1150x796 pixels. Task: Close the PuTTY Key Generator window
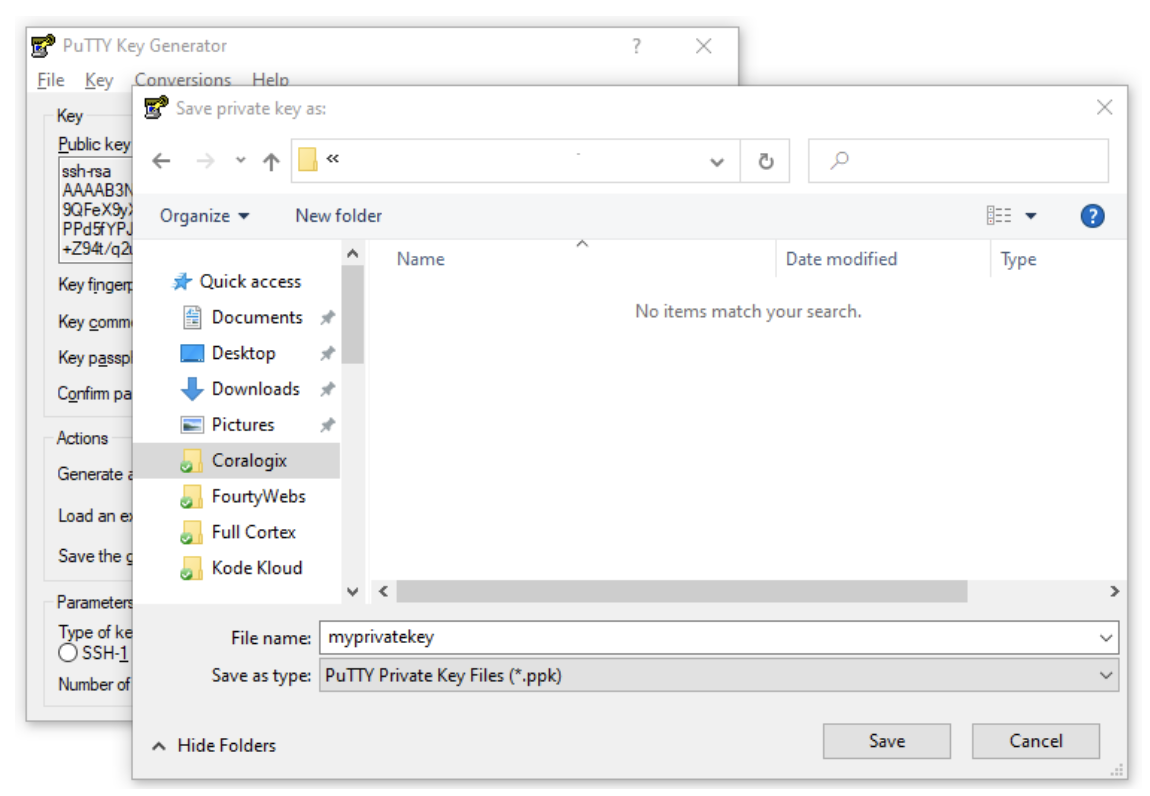(x=703, y=46)
